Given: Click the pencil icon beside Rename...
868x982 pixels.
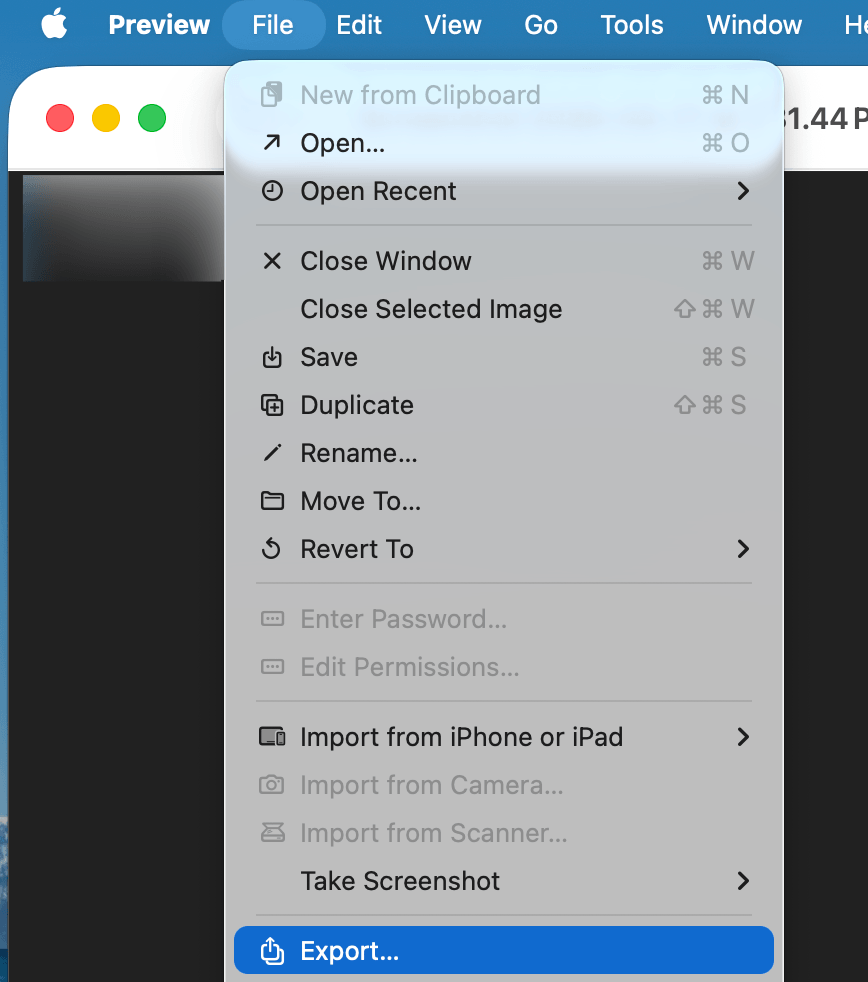Looking at the screenshot, I should pos(271,453).
